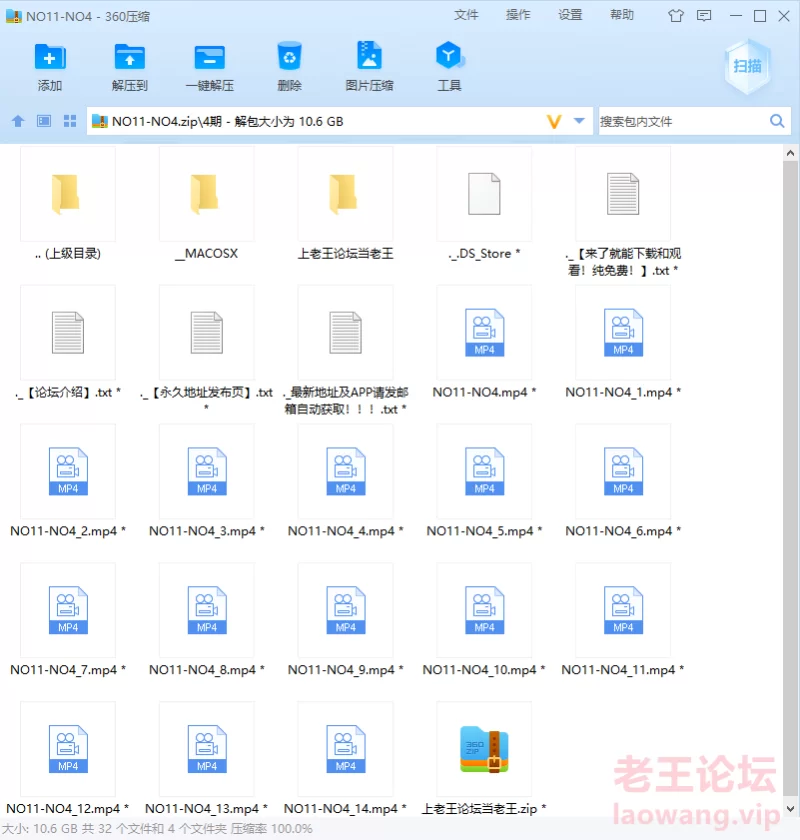Click the 搜索包内文件 search field
Viewport: 800px width, 840px height.
(x=683, y=122)
